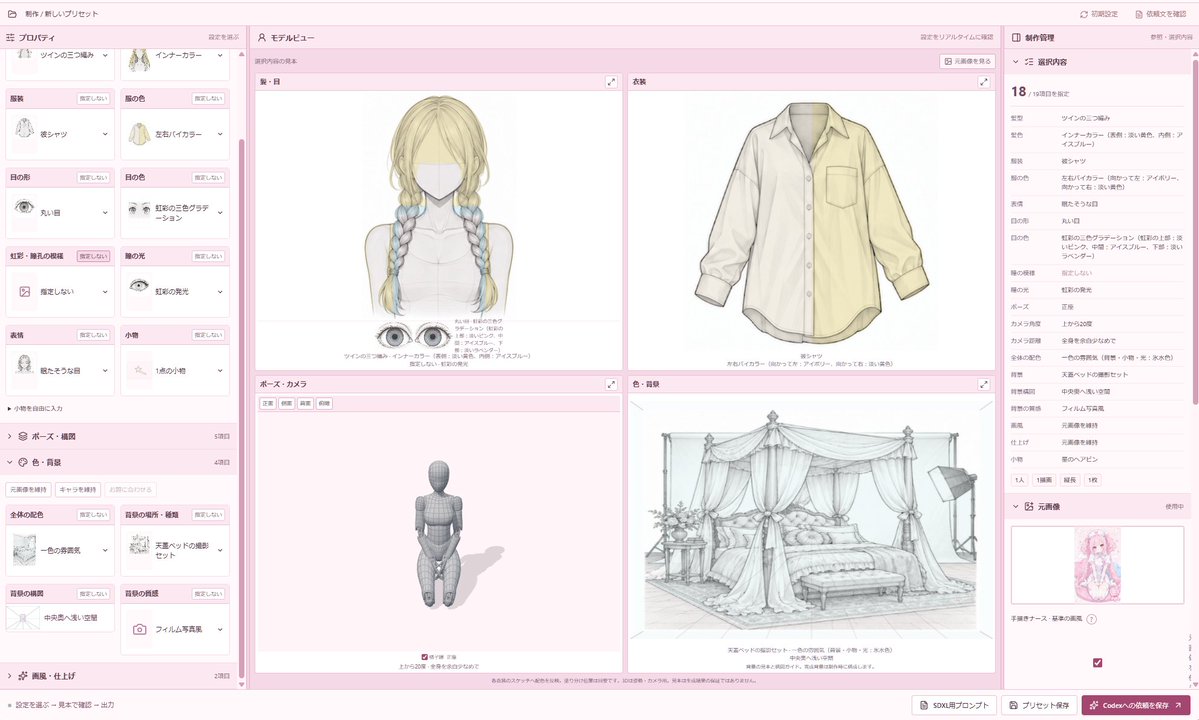Click the glowing eye icon in 瞳の光

(139, 285)
